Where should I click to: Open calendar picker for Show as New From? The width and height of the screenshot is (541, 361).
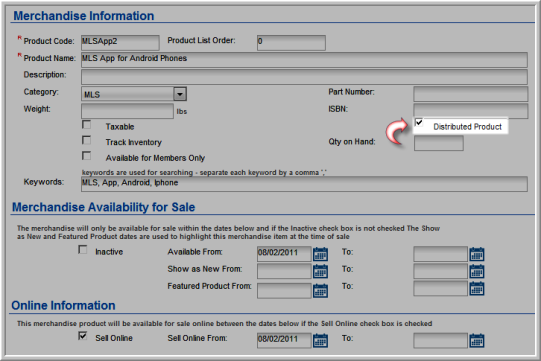pos(320,271)
